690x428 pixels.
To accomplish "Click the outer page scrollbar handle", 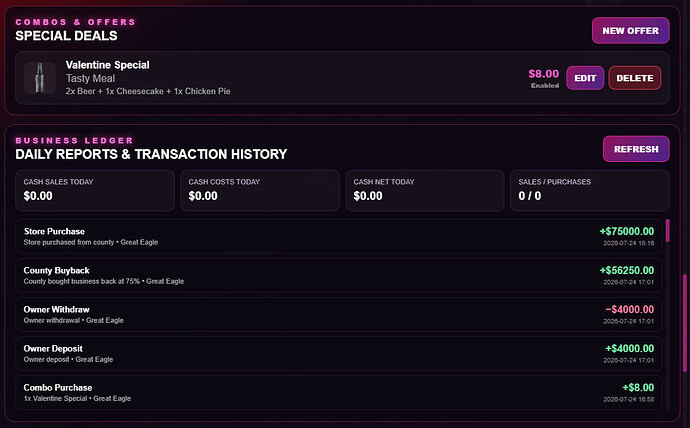I will click(x=685, y=323).
